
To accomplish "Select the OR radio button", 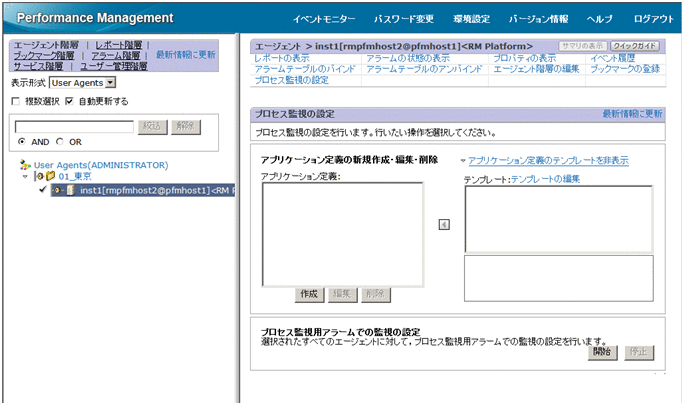I will coord(59,142).
